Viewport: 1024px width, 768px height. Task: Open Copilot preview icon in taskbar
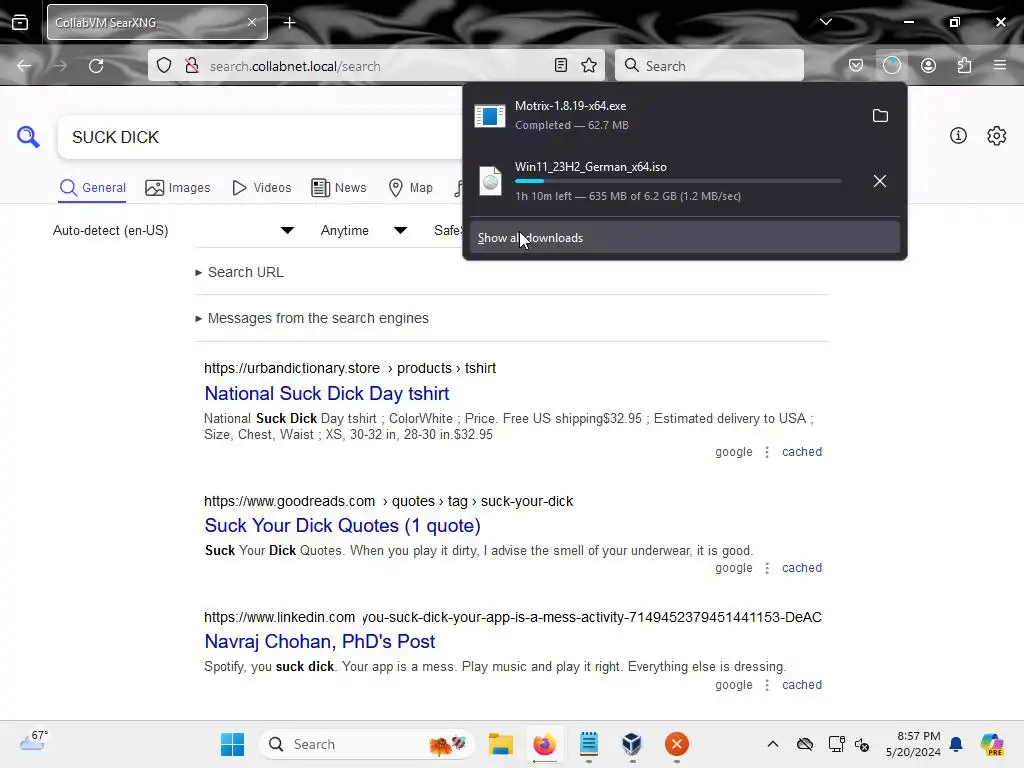[992, 744]
